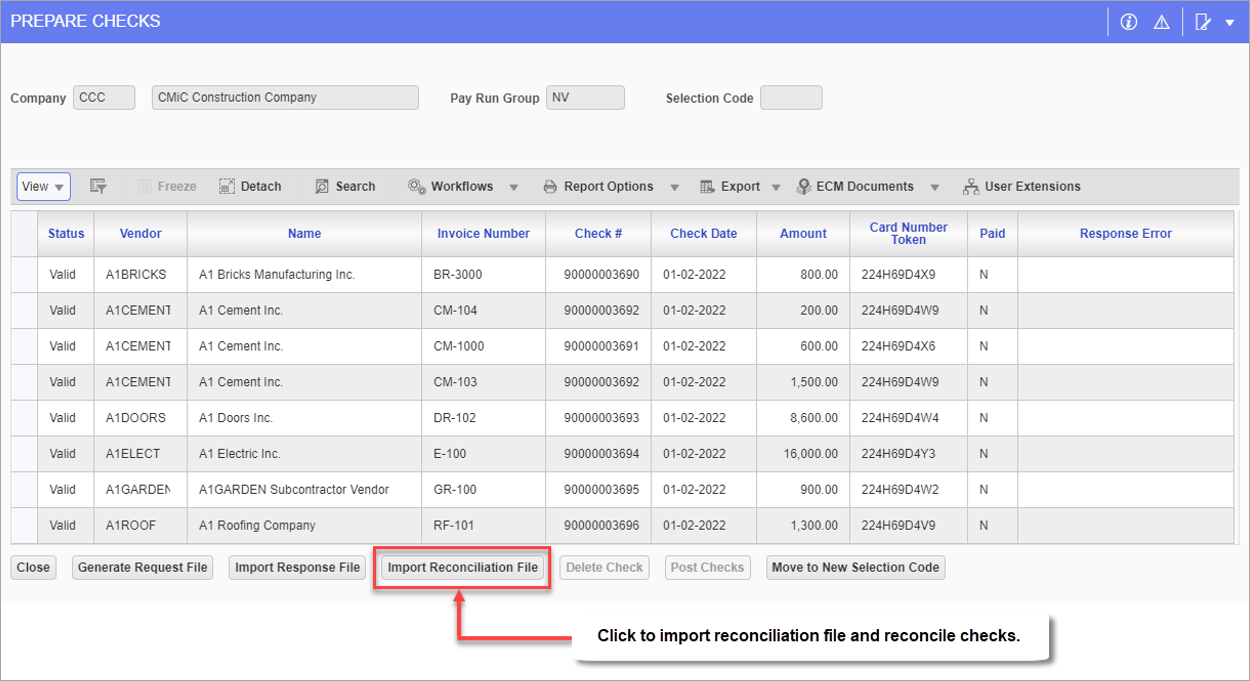The height and width of the screenshot is (681, 1250).
Task: Click the Delete Check button
Action: tap(604, 567)
